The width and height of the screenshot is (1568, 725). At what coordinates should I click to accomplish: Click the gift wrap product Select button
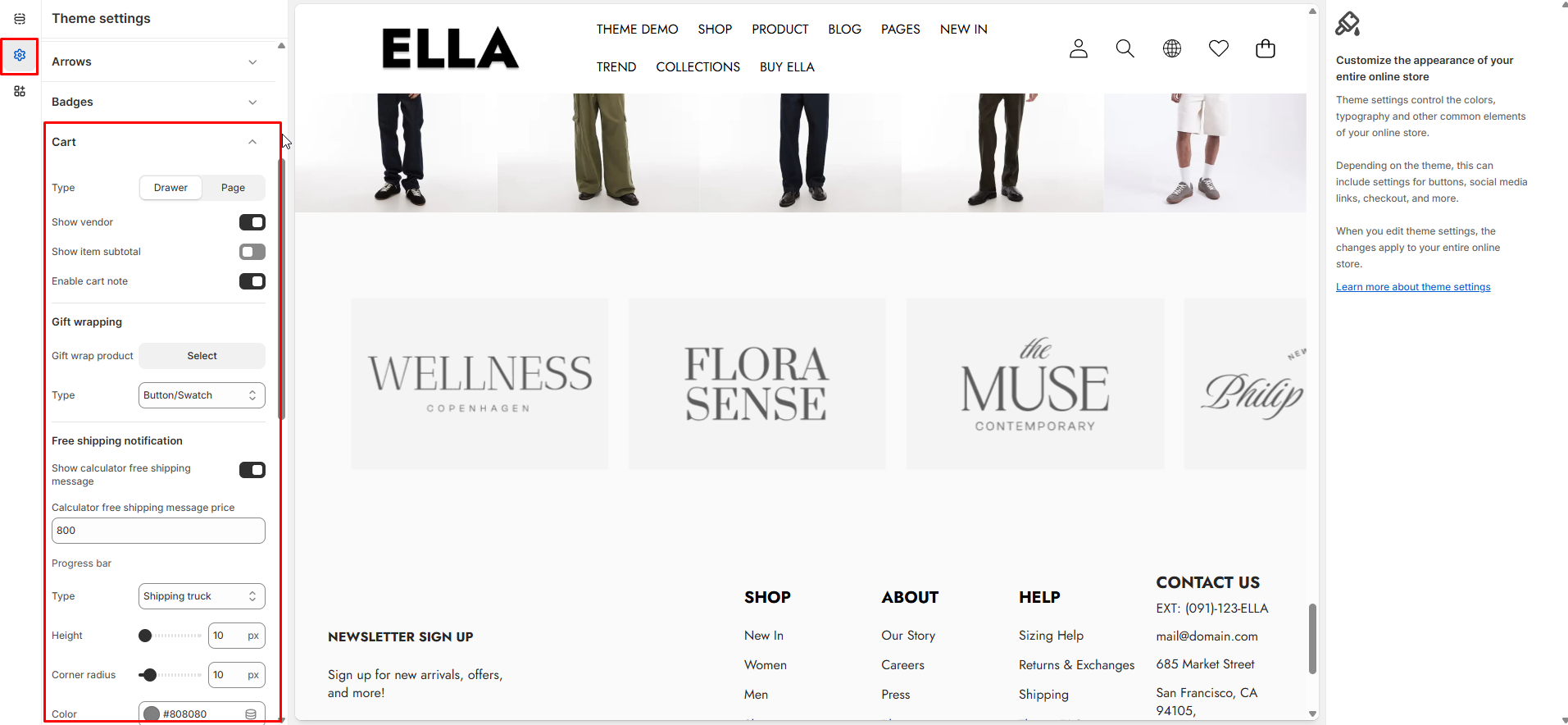click(x=202, y=356)
